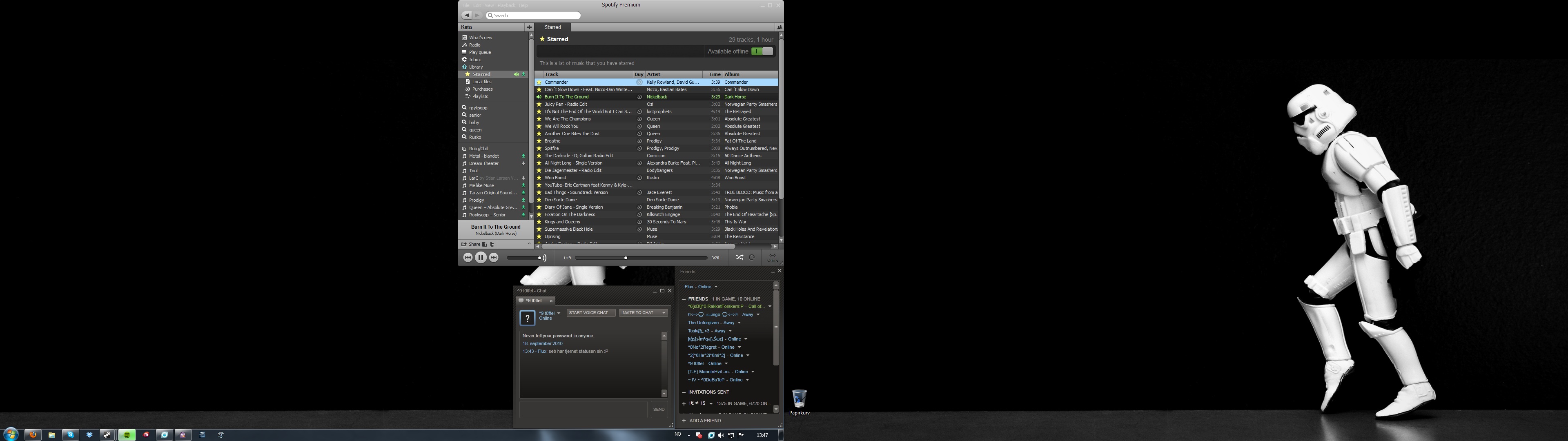Open Playlists in the sidebar
This screenshot has height=441, width=1568.
click(480, 96)
